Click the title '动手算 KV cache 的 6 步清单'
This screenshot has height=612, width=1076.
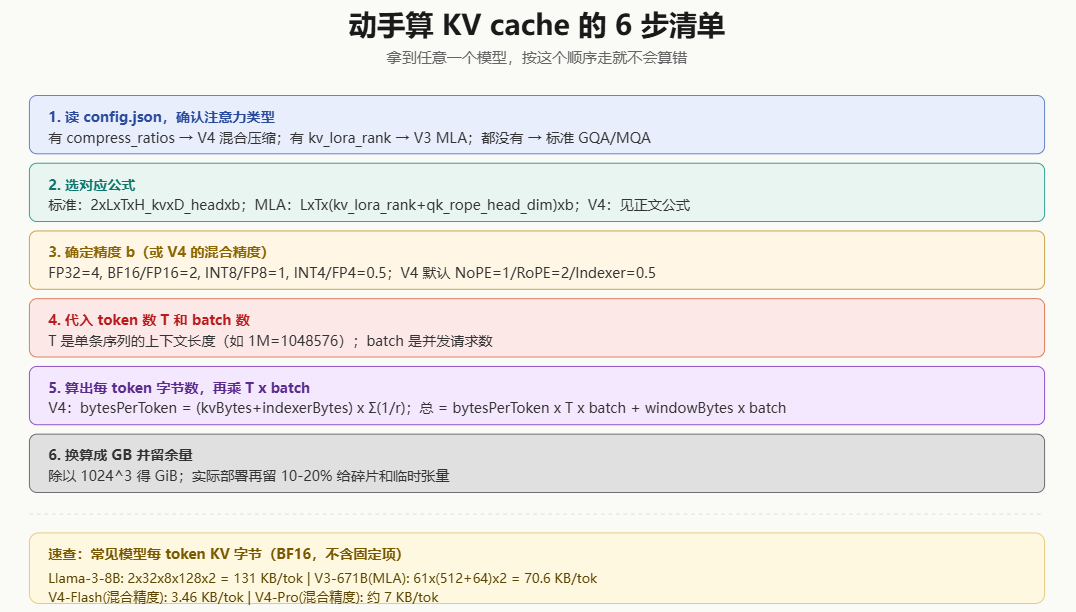click(x=537, y=25)
